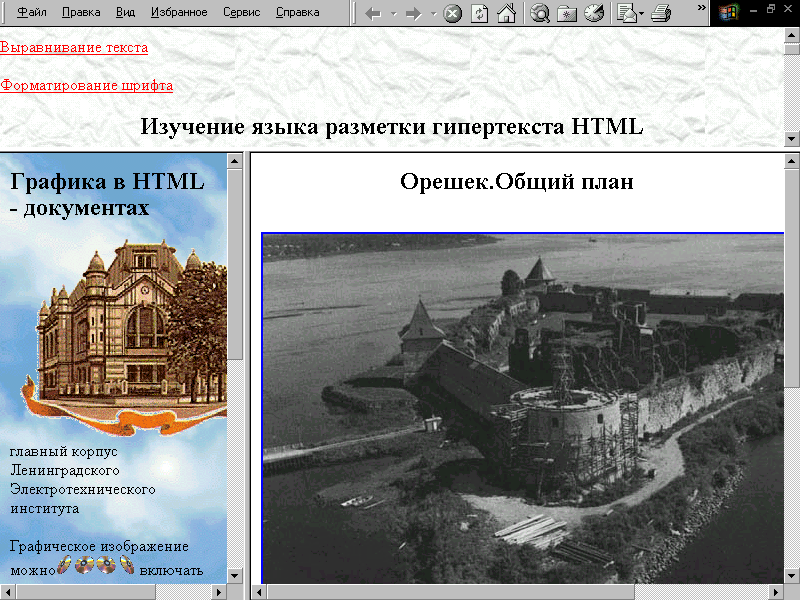Click the Windows logo throbber
800x600 pixels.
pyautogui.click(x=729, y=13)
